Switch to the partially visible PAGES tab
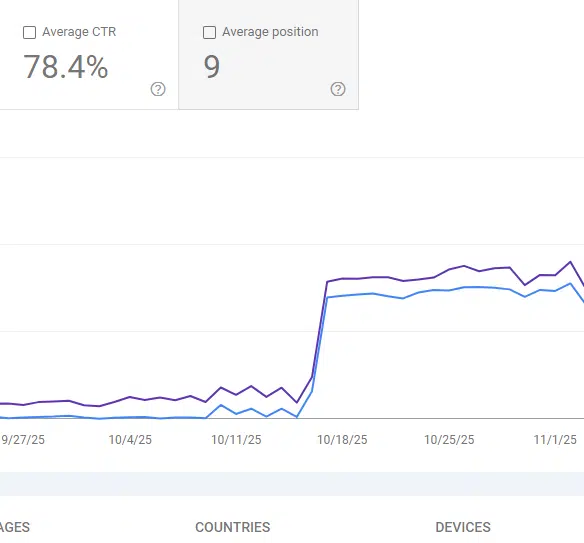Image resolution: width=584 pixels, height=543 pixels. coord(15,527)
